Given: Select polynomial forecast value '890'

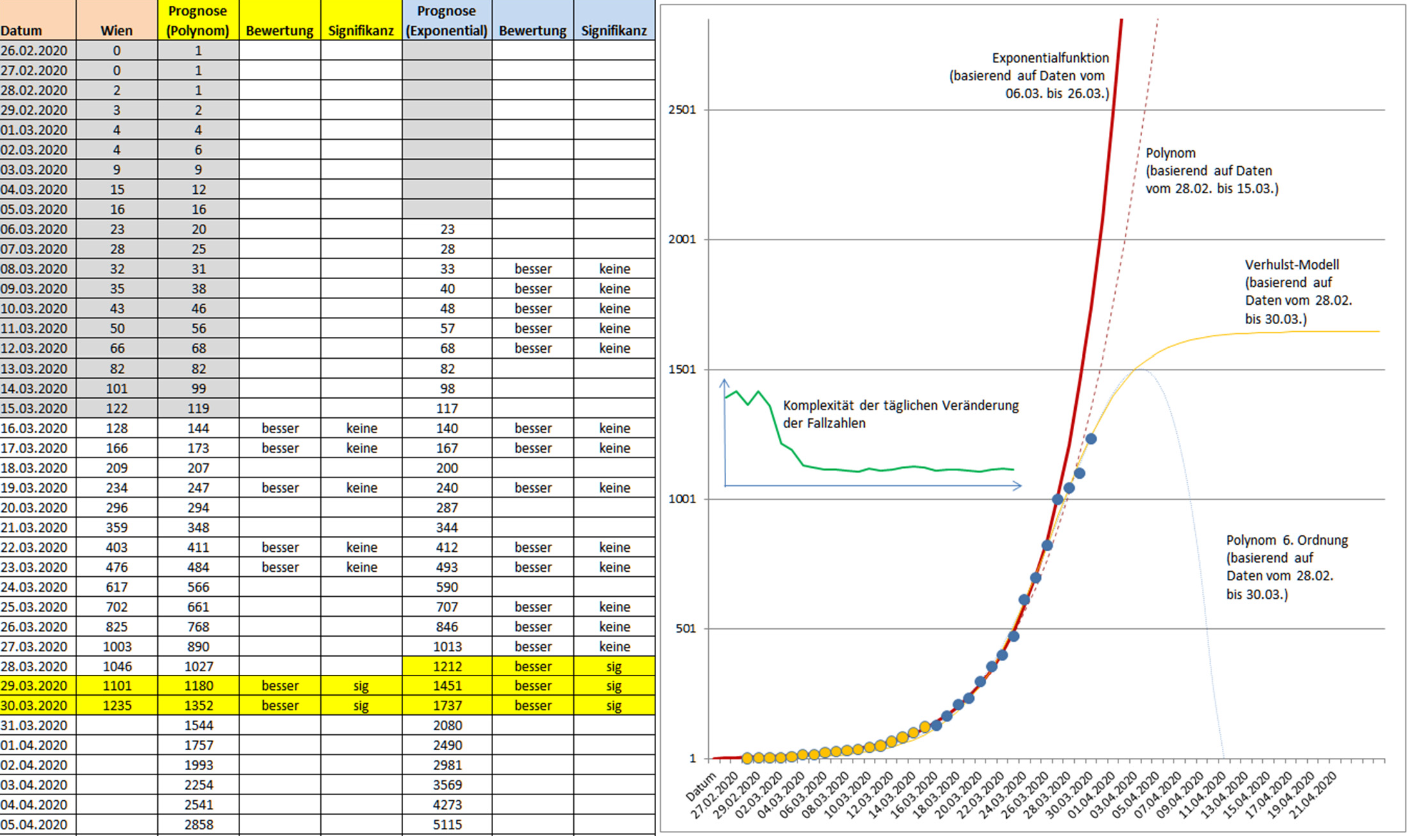Looking at the screenshot, I should pyautogui.click(x=198, y=646).
